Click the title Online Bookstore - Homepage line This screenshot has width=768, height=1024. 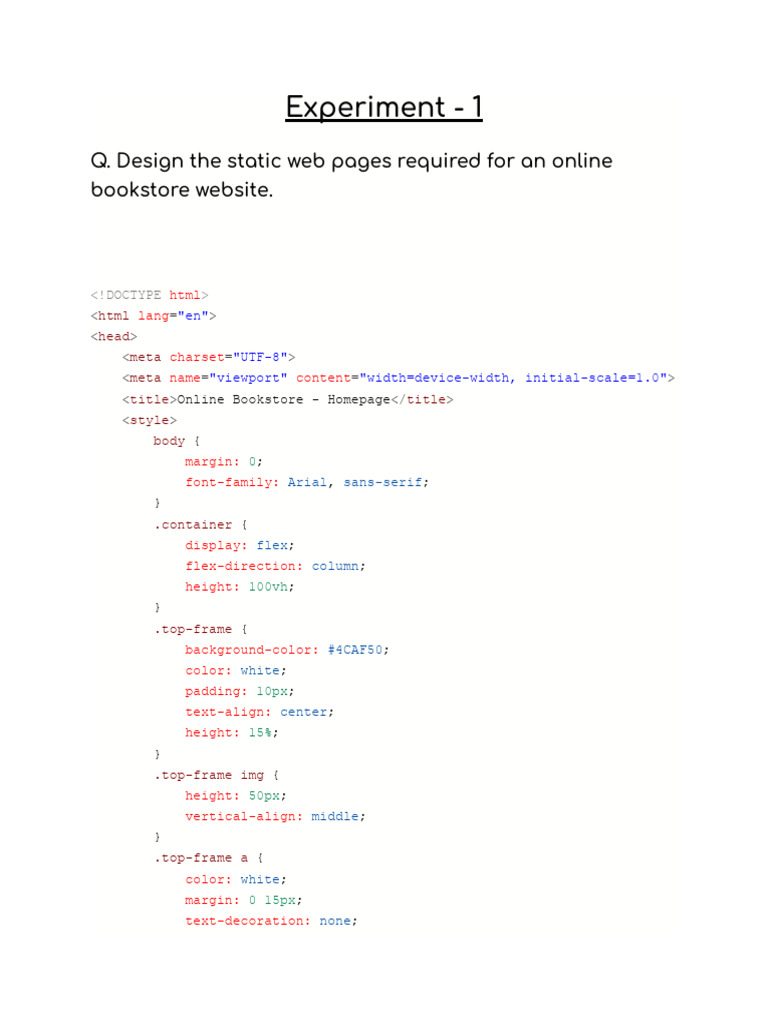pos(287,399)
